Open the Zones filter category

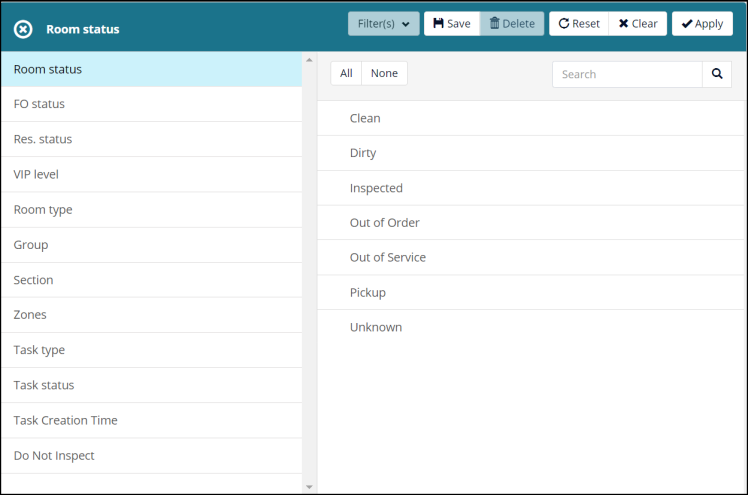151,315
